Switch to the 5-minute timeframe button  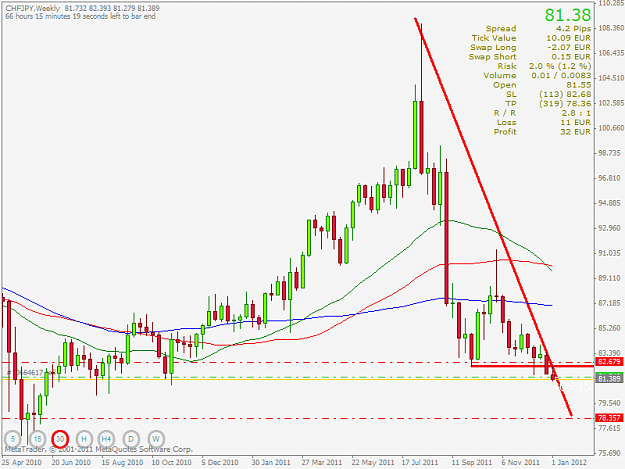13,439
